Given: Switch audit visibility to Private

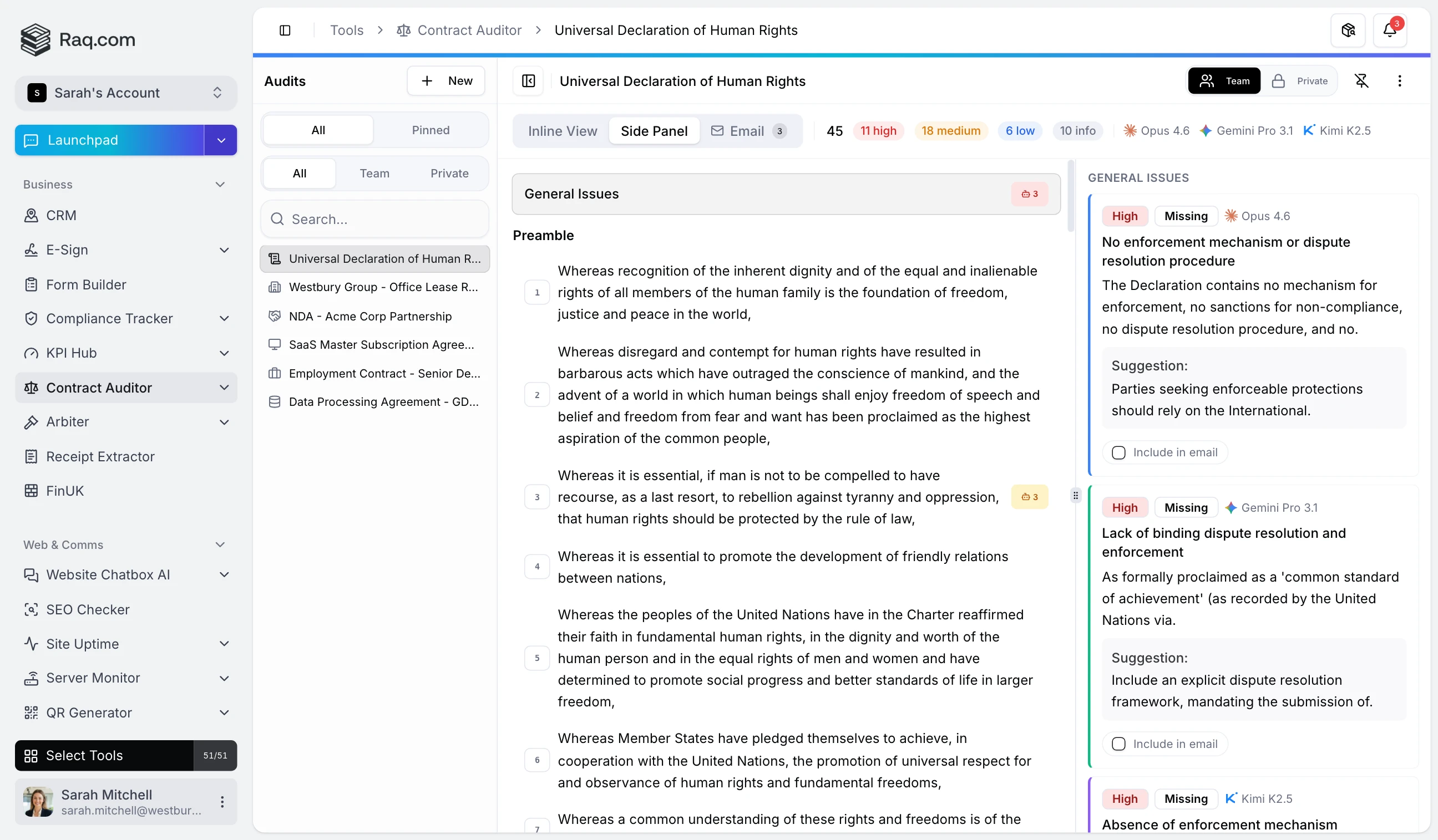Looking at the screenshot, I should [1300, 81].
